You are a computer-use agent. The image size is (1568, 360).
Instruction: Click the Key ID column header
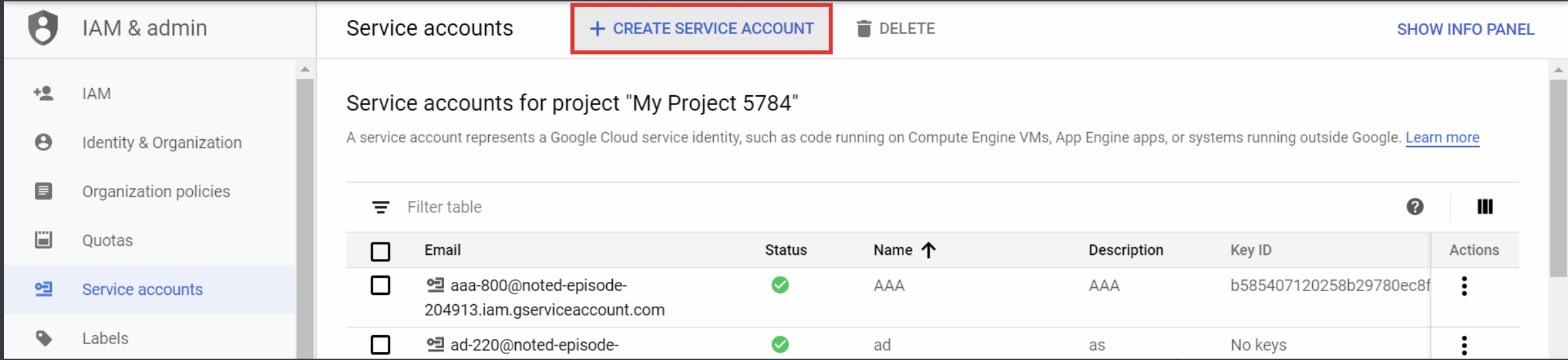tap(1250, 250)
